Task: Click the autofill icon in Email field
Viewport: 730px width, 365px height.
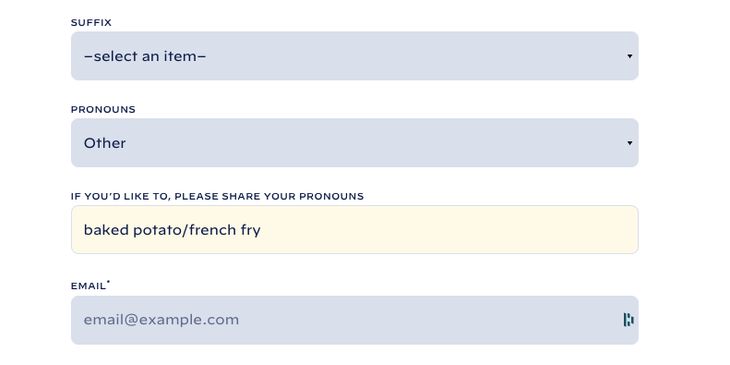Action: [x=629, y=320]
